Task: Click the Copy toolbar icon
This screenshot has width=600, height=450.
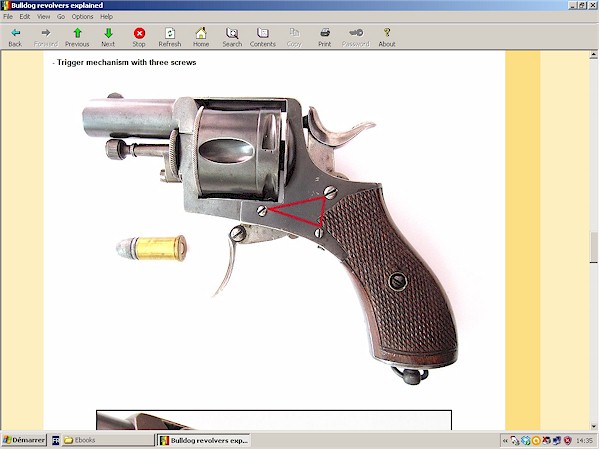Action: point(294,33)
